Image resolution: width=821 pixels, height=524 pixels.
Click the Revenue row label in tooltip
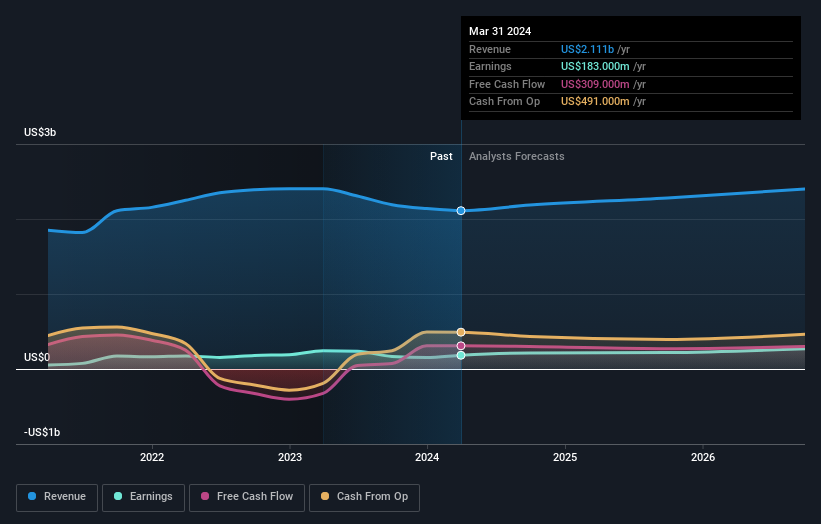490,49
